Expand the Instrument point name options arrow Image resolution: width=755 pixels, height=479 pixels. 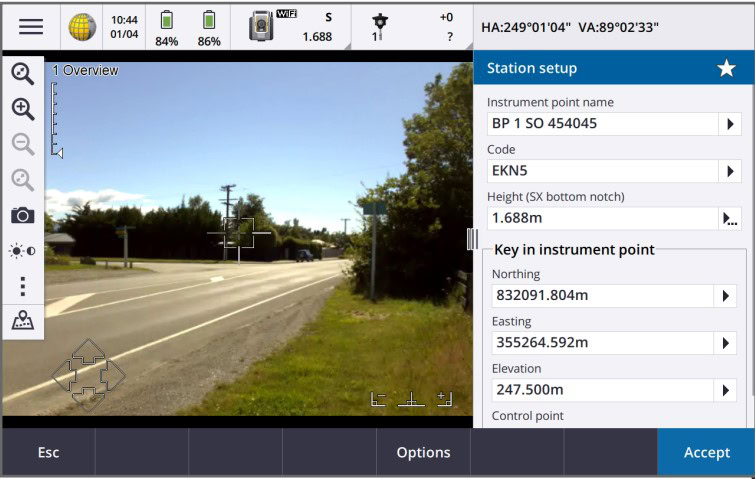tap(730, 124)
